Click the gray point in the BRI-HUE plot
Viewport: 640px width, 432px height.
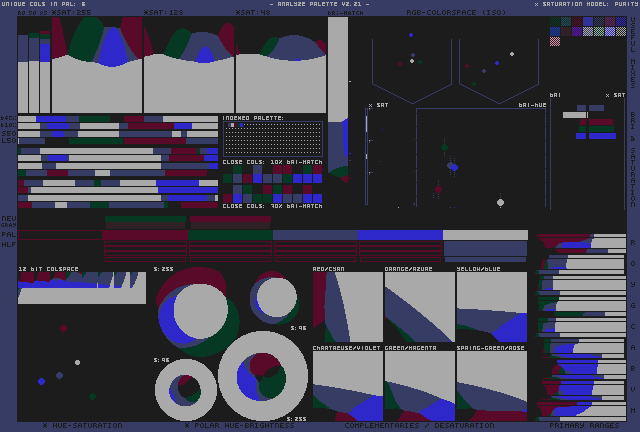tap(500, 203)
